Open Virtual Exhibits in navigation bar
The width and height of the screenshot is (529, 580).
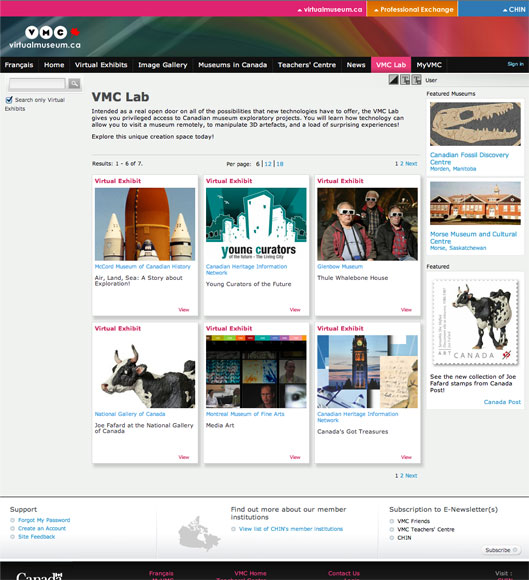pyautogui.click(x=101, y=65)
